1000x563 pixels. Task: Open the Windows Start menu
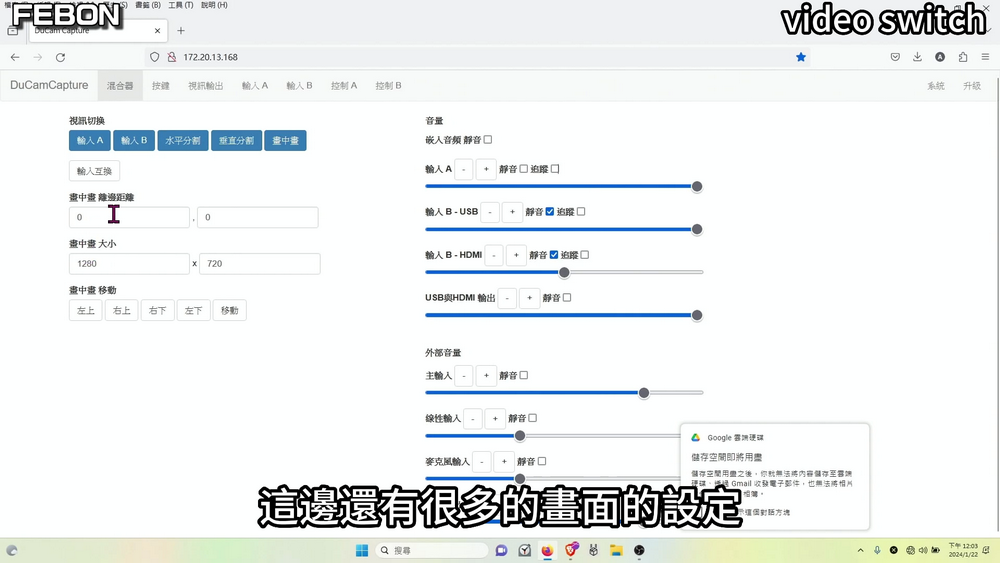click(362, 550)
